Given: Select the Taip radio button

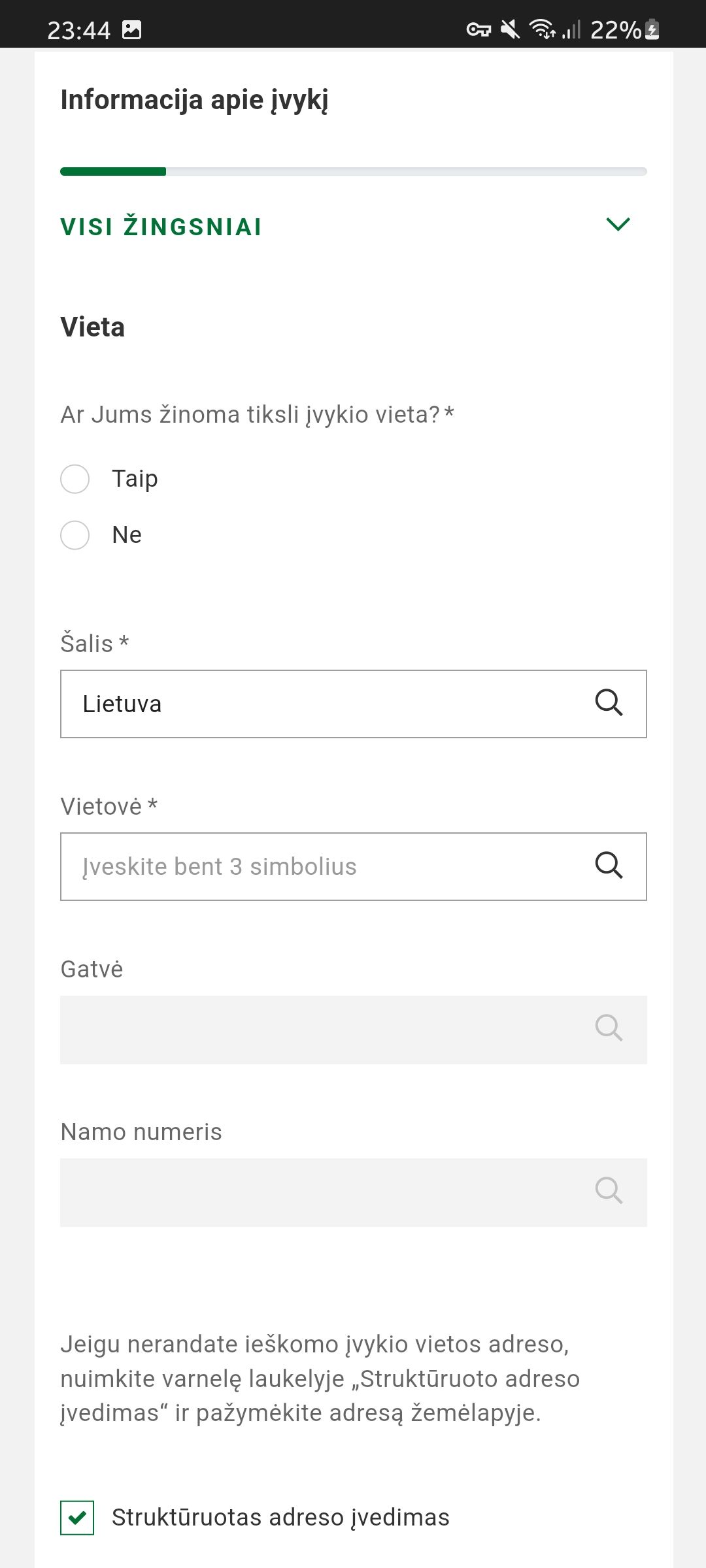Looking at the screenshot, I should (x=75, y=479).
